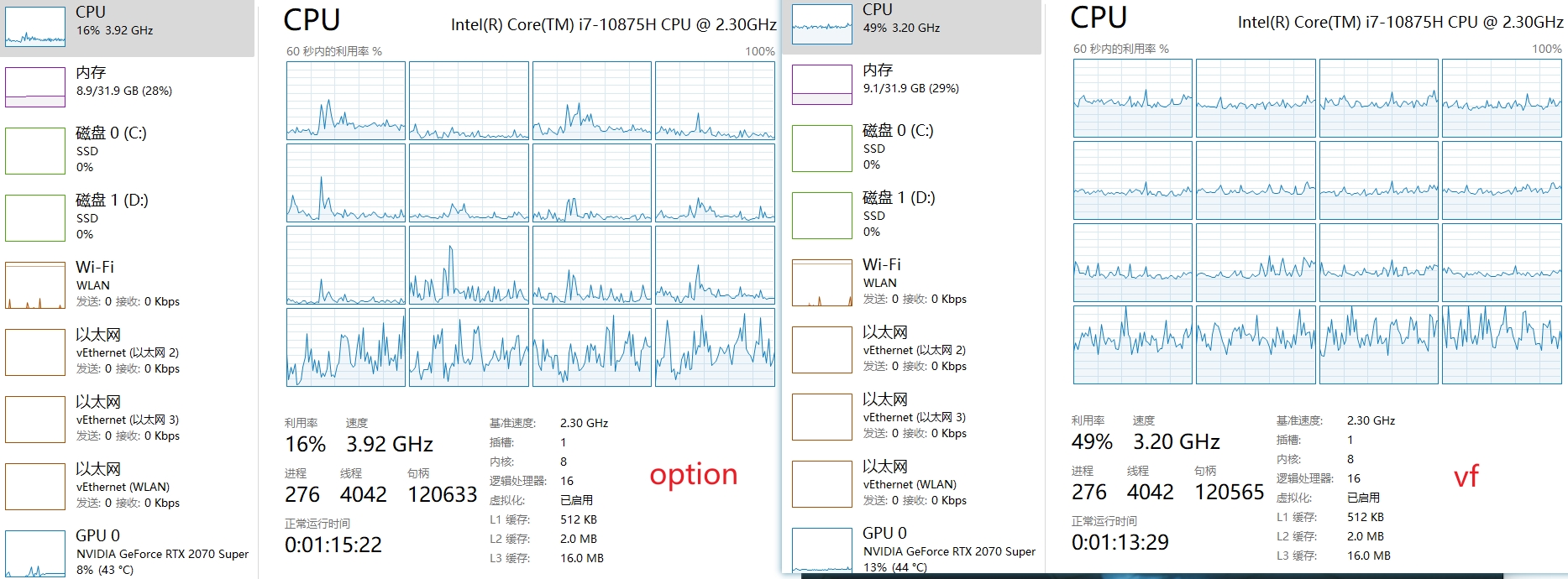Select vEthernet (以太网 2) in right window
Screen dimensions: 1568x579
(911, 349)
